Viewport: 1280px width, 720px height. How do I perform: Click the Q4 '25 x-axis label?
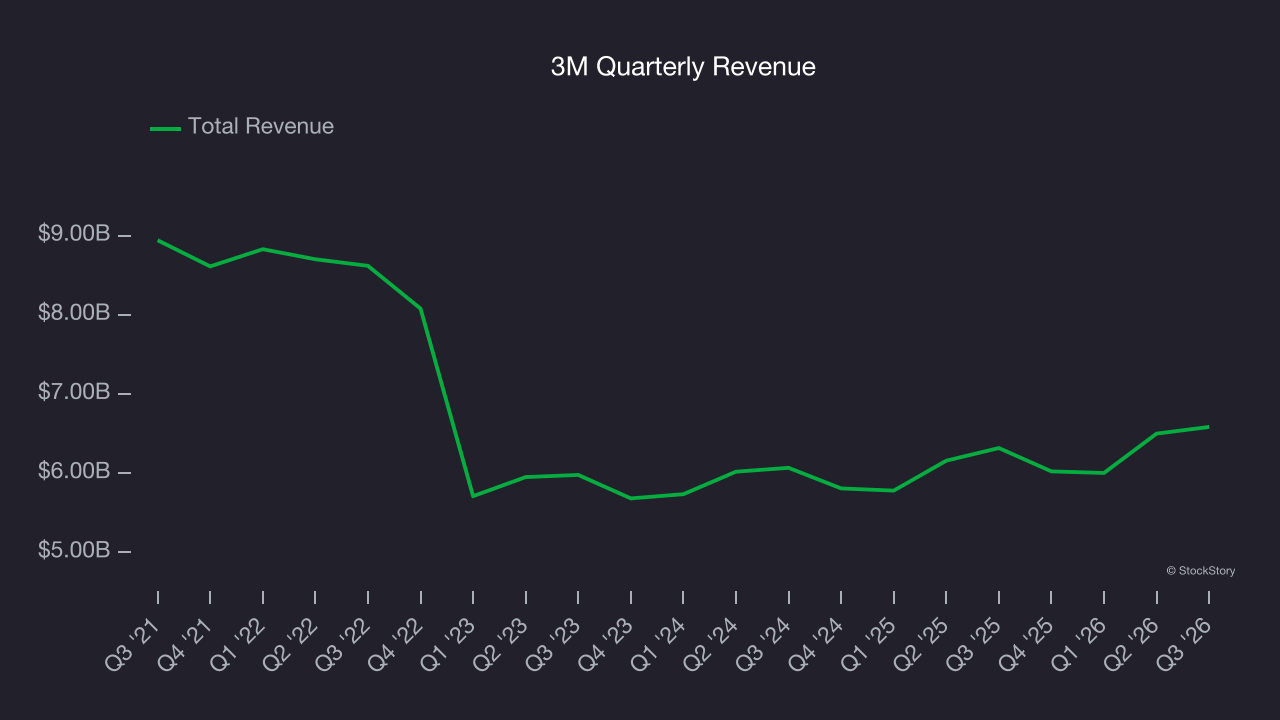click(1027, 643)
